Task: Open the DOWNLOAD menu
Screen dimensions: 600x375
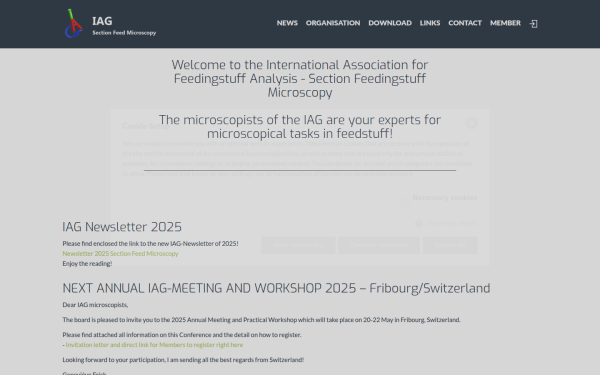Action: 390,23
